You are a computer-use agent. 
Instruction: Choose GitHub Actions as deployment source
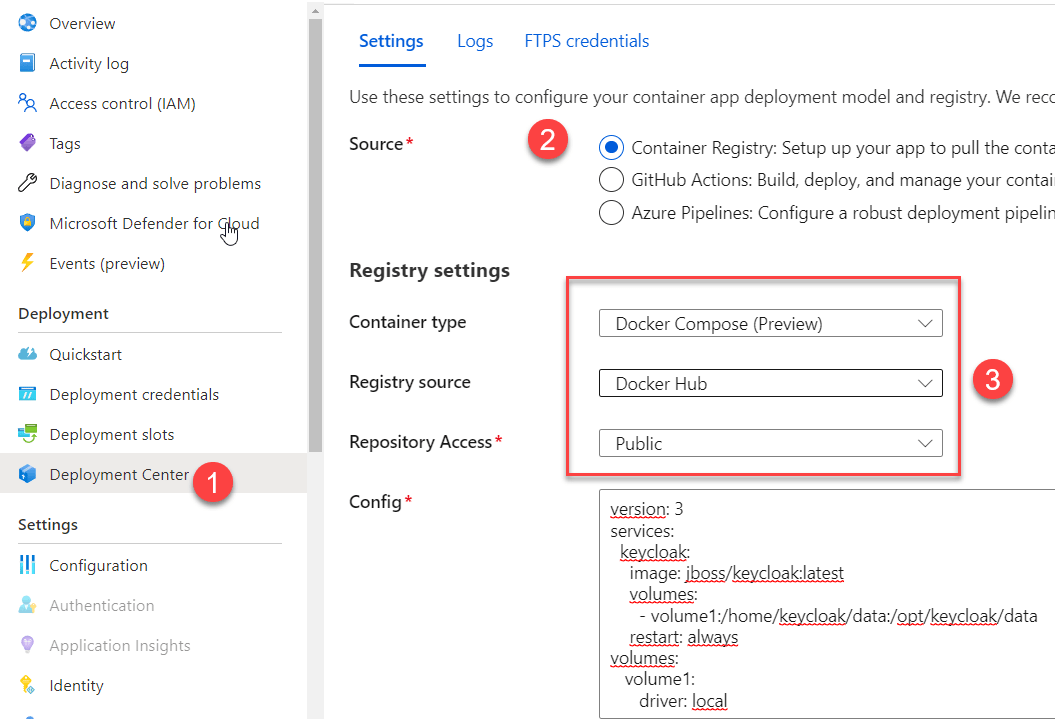[x=611, y=180]
